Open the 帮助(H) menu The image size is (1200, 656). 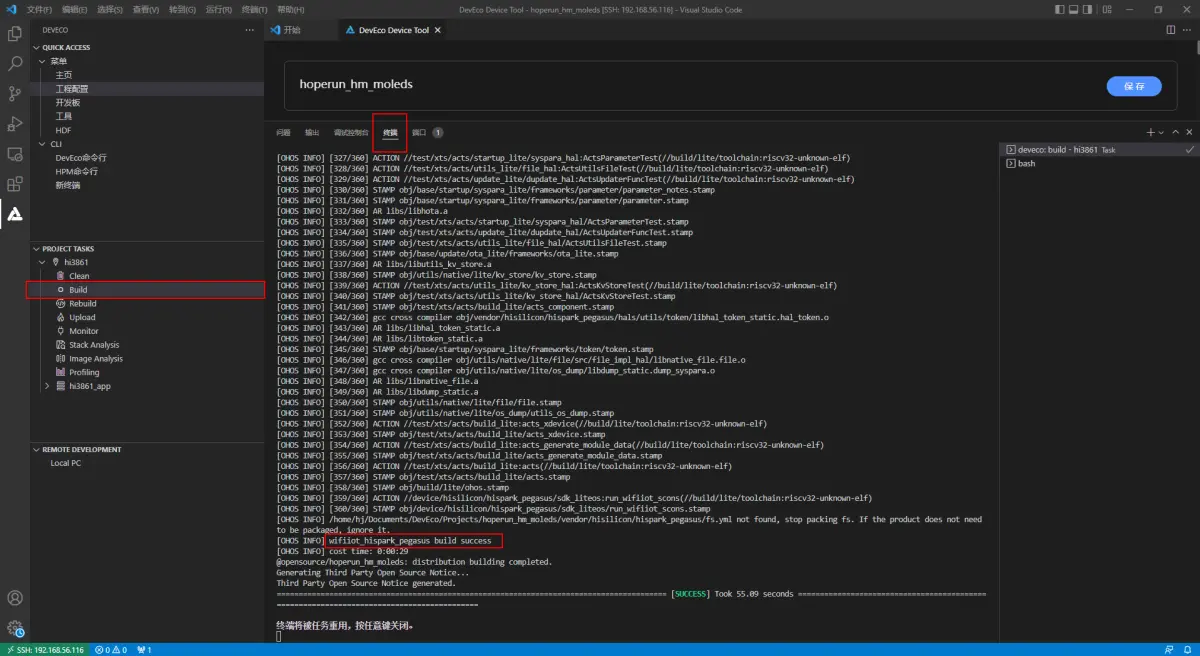291,9
